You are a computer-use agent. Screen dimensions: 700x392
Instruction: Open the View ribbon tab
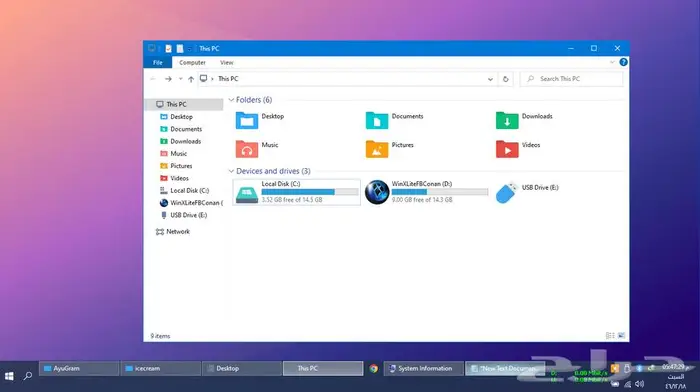[x=226, y=63]
